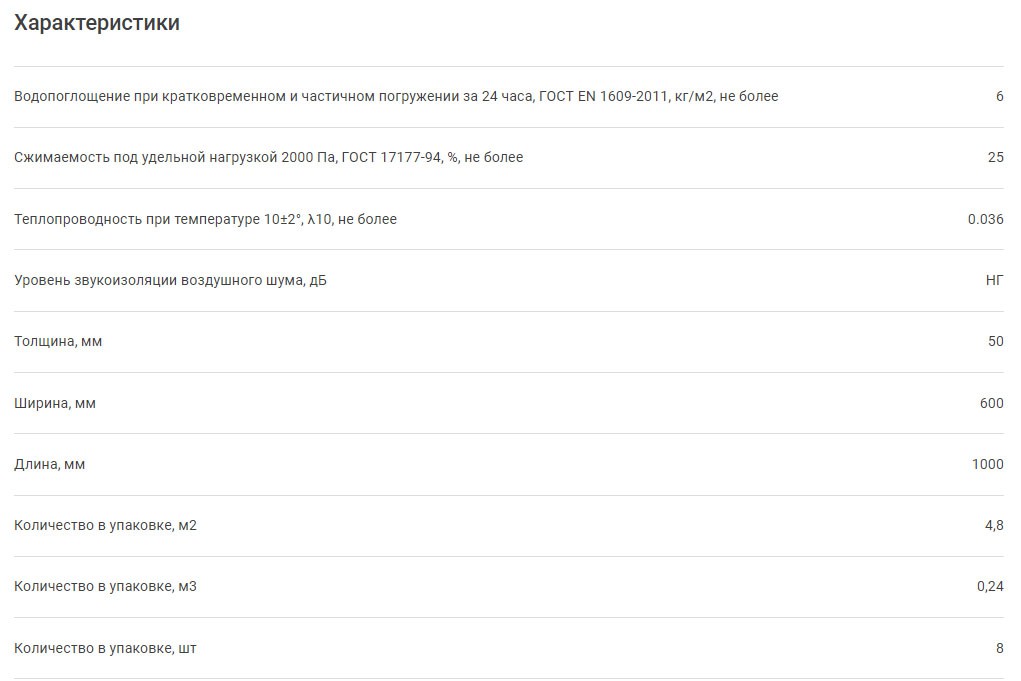This screenshot has height=681, width=1021.
Task: Select the Длина, мм label
Action: pyautogui.click(x=50, y=465)
